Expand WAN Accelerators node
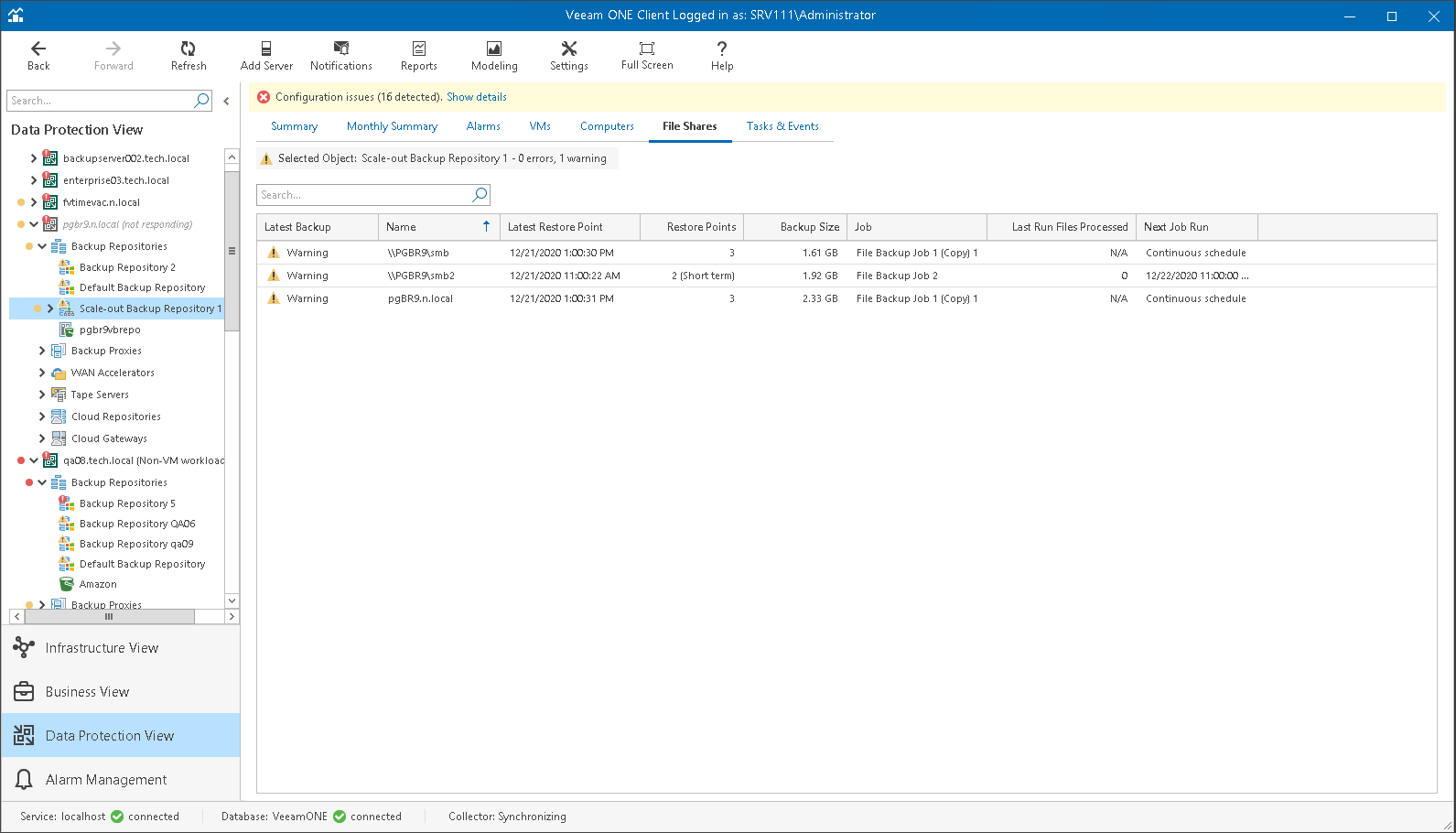 (x=42, y=373)
